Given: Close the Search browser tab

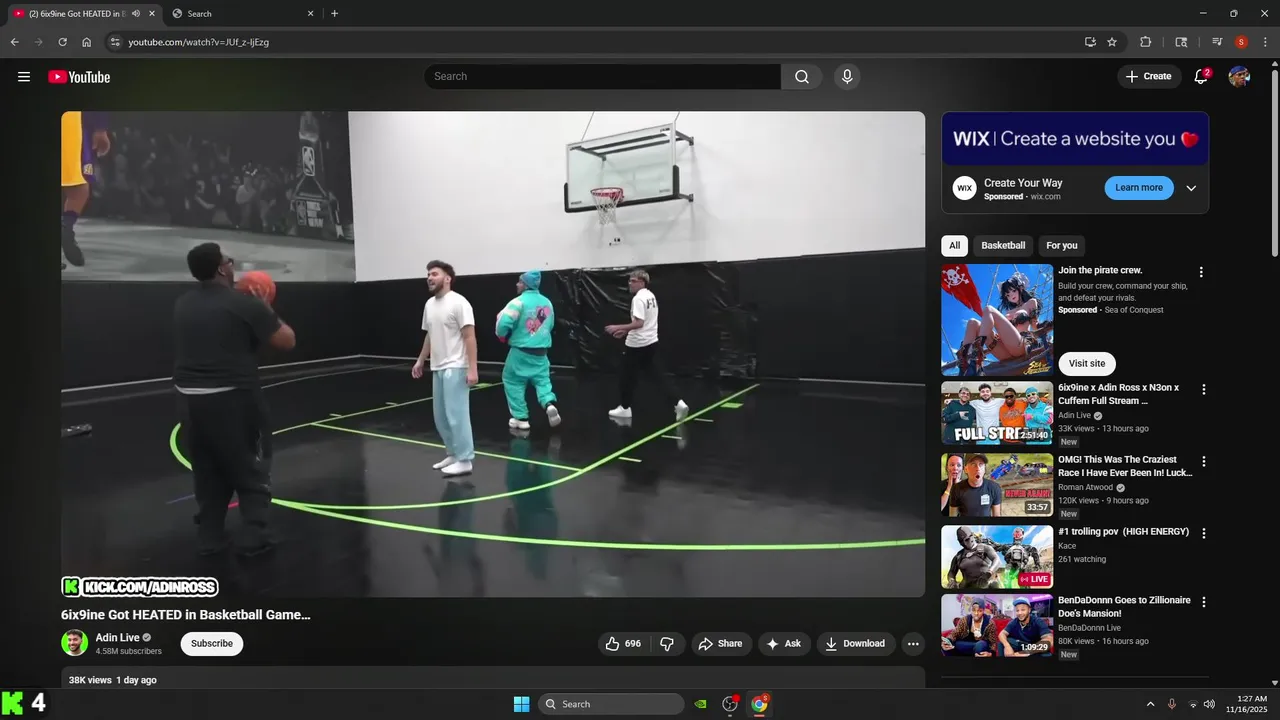Looking at the screenshot, I should (310, 14).
